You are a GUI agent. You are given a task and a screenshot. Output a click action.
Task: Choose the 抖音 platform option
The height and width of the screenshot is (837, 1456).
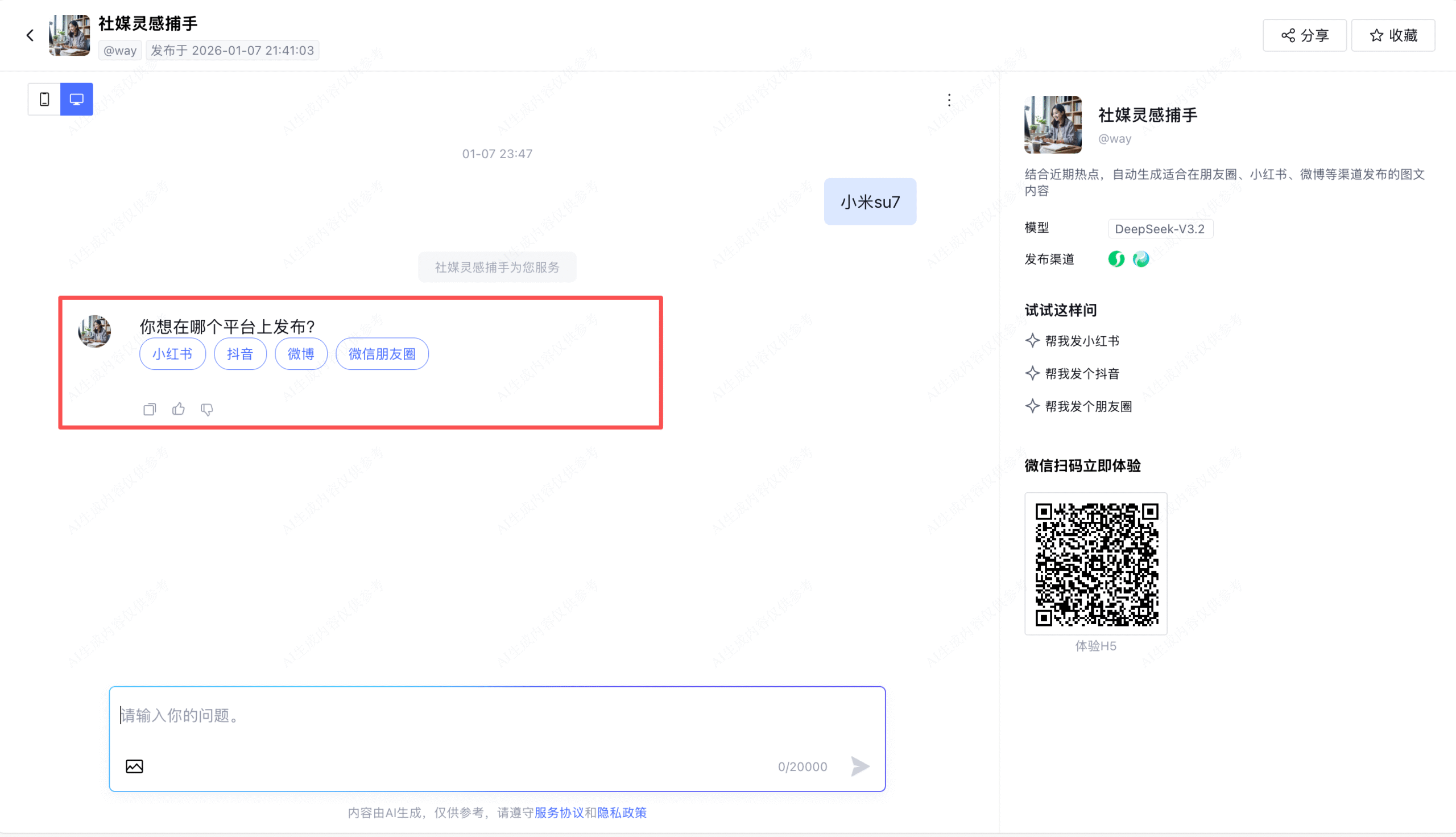point(240,354)
